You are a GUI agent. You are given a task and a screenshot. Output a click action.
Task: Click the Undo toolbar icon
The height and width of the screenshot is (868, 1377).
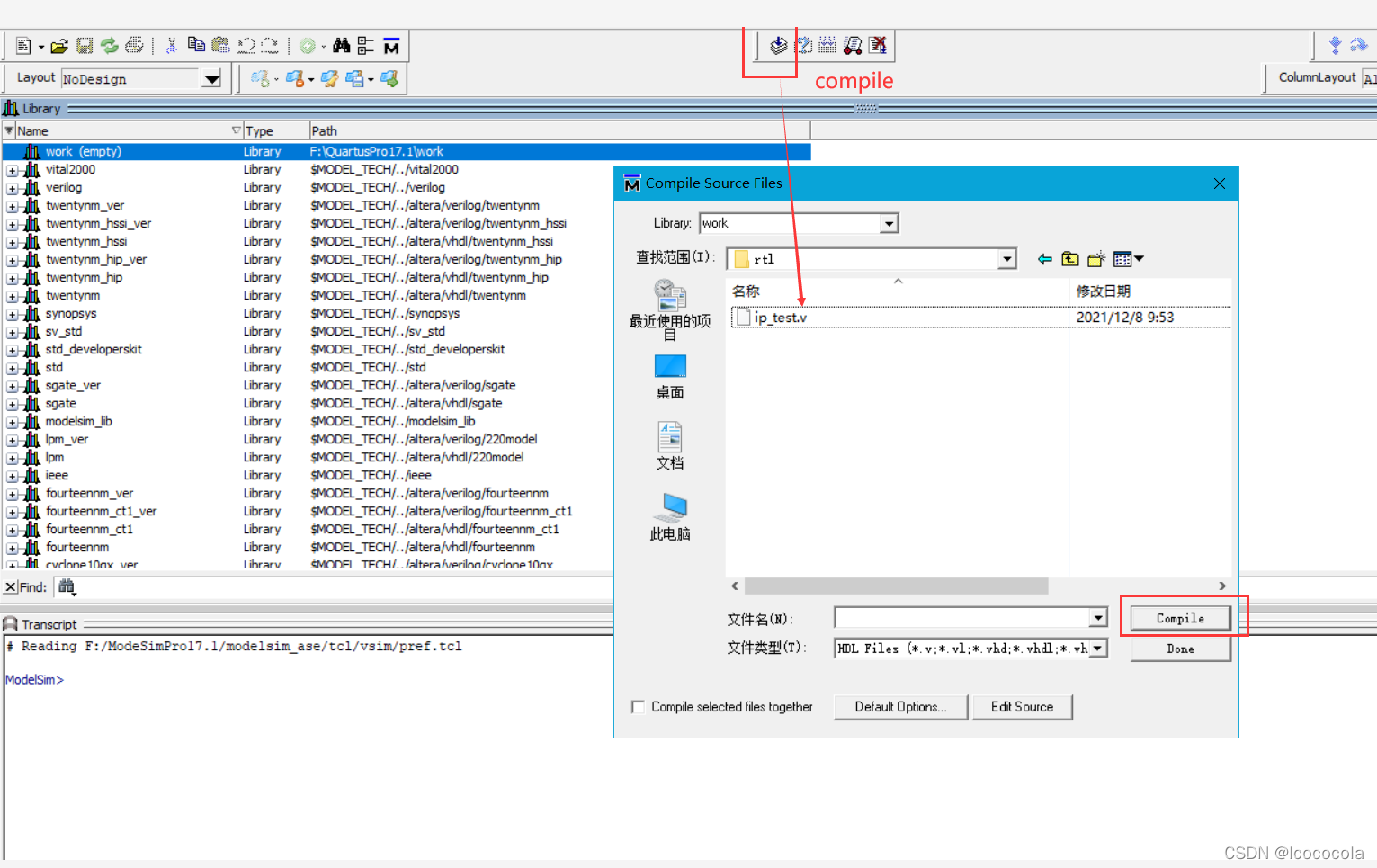(246, 46)
